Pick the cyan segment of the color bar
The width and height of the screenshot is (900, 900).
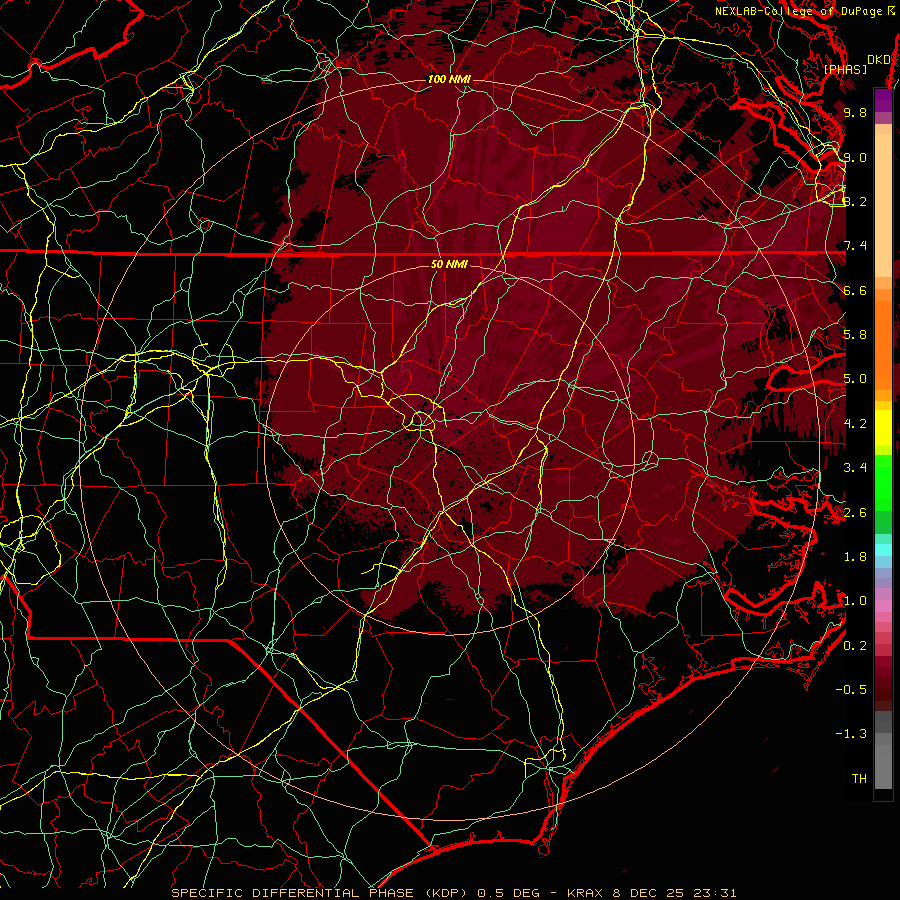click(x=883, y=550)
